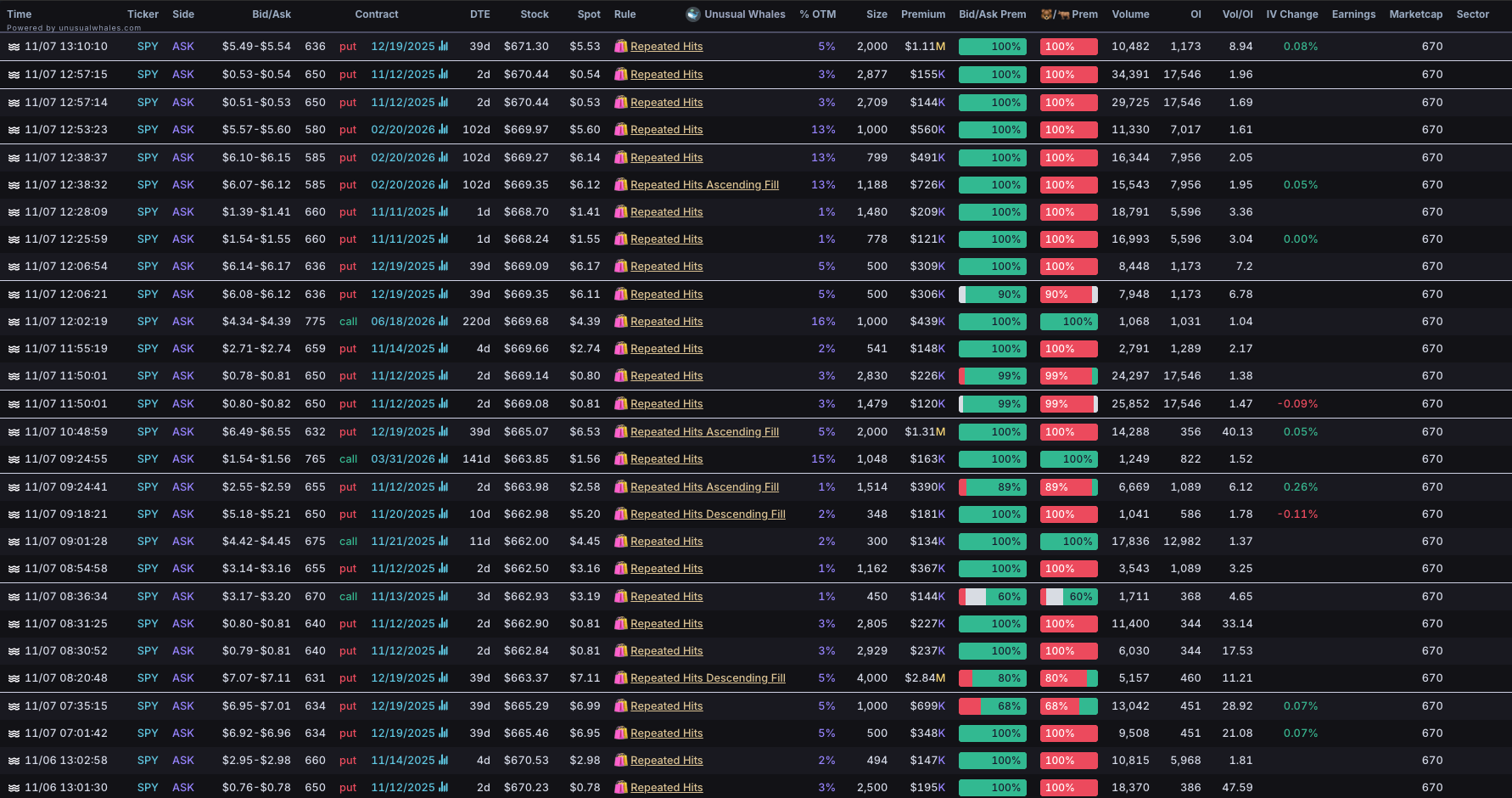
Task: Click chart icon in the 11/06 13:02:58 row
Action: coord(443,761)
